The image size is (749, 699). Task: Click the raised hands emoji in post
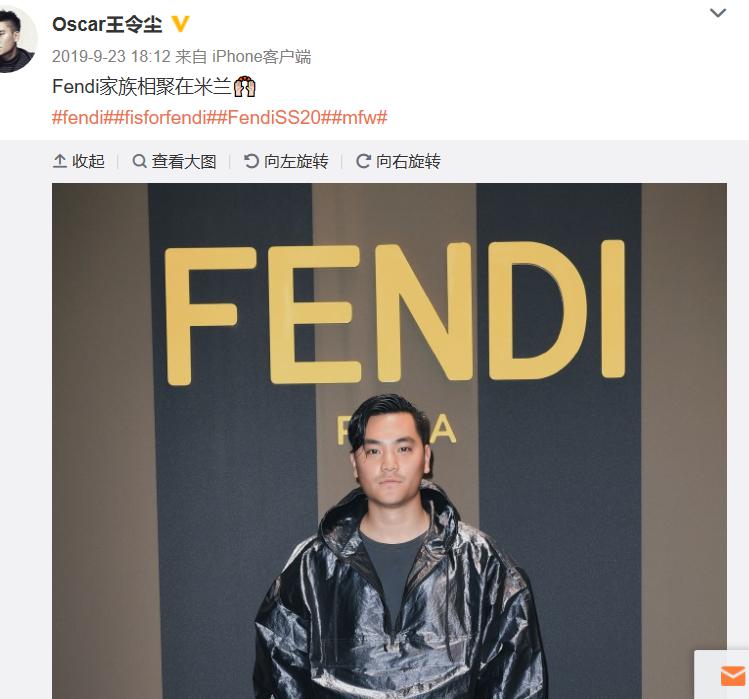[x=245, y=86]
